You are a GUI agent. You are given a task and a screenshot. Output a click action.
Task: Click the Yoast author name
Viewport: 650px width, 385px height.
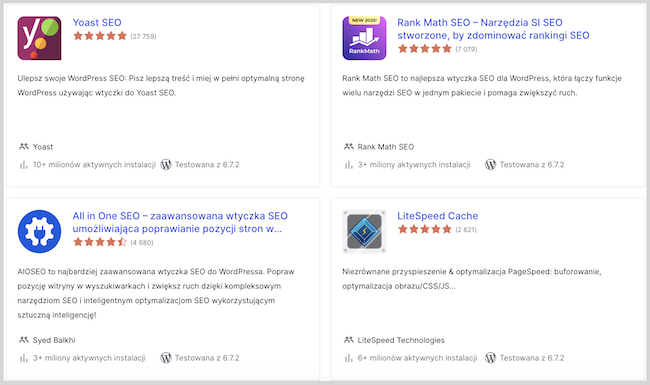point(43,147)
